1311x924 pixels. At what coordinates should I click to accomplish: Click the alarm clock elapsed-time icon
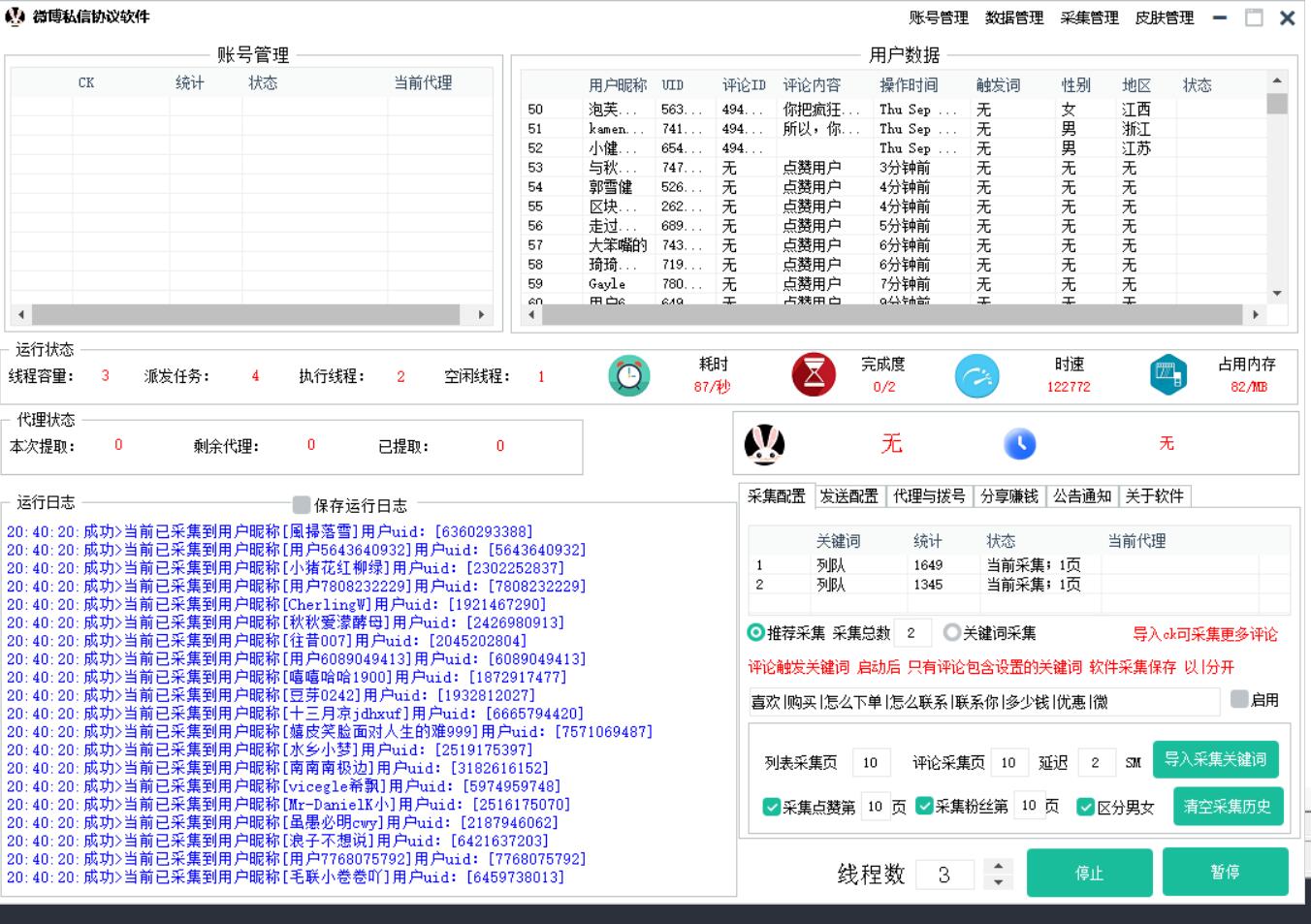click(x=628, y=375)
